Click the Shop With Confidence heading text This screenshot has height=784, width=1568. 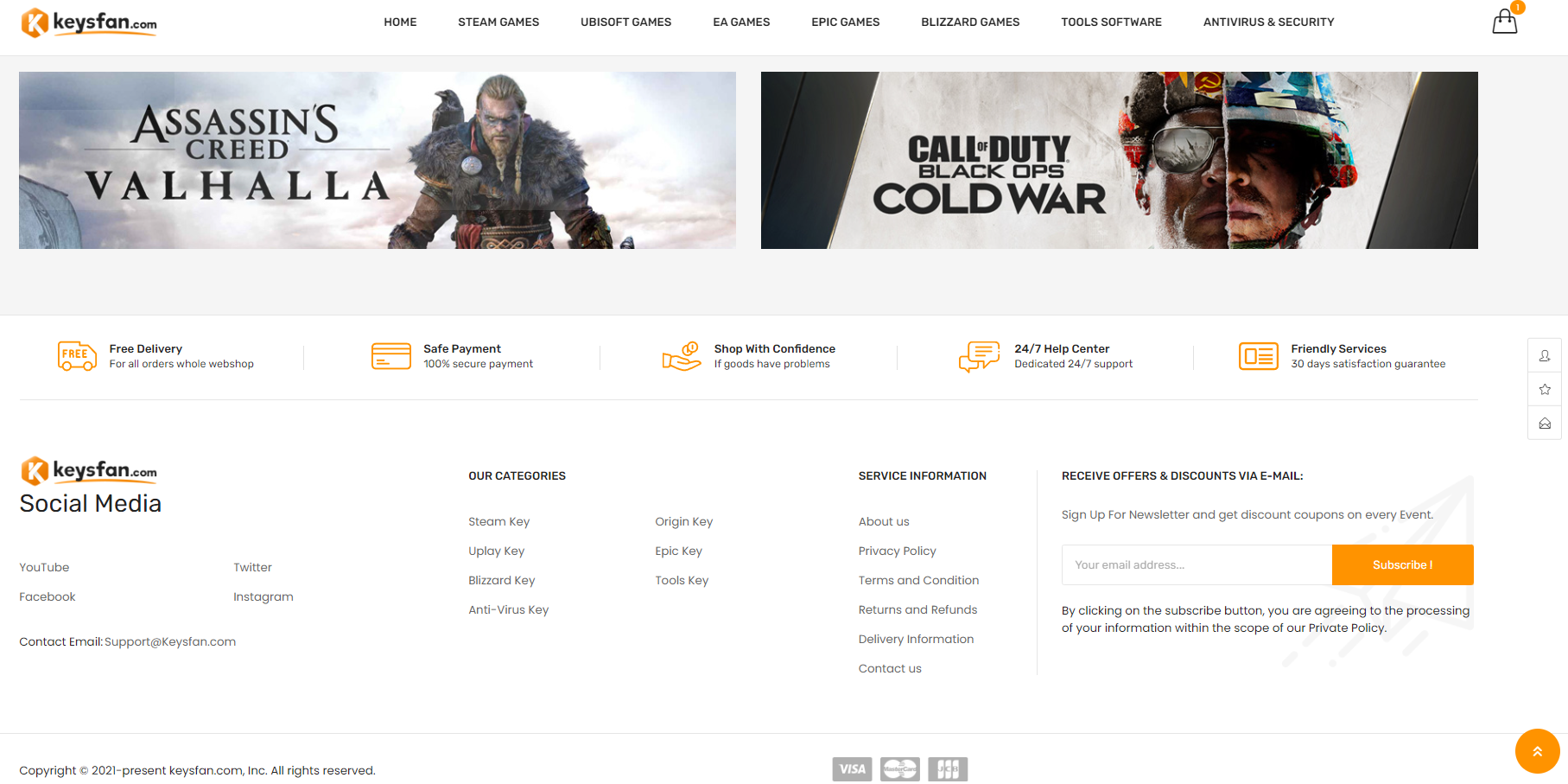click(775, 349)
